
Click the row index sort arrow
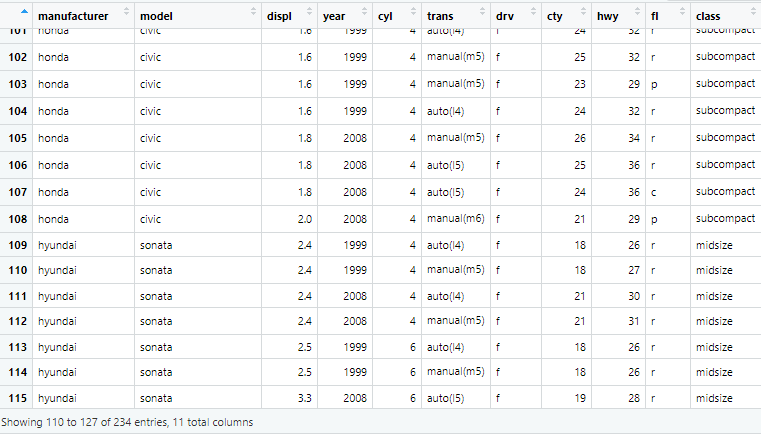tap(24, 11)
